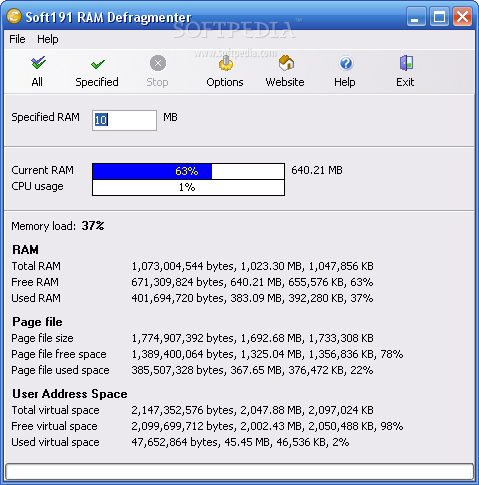Click the User Address Space heading
This screenshot has height=485, width=479.
70,394
